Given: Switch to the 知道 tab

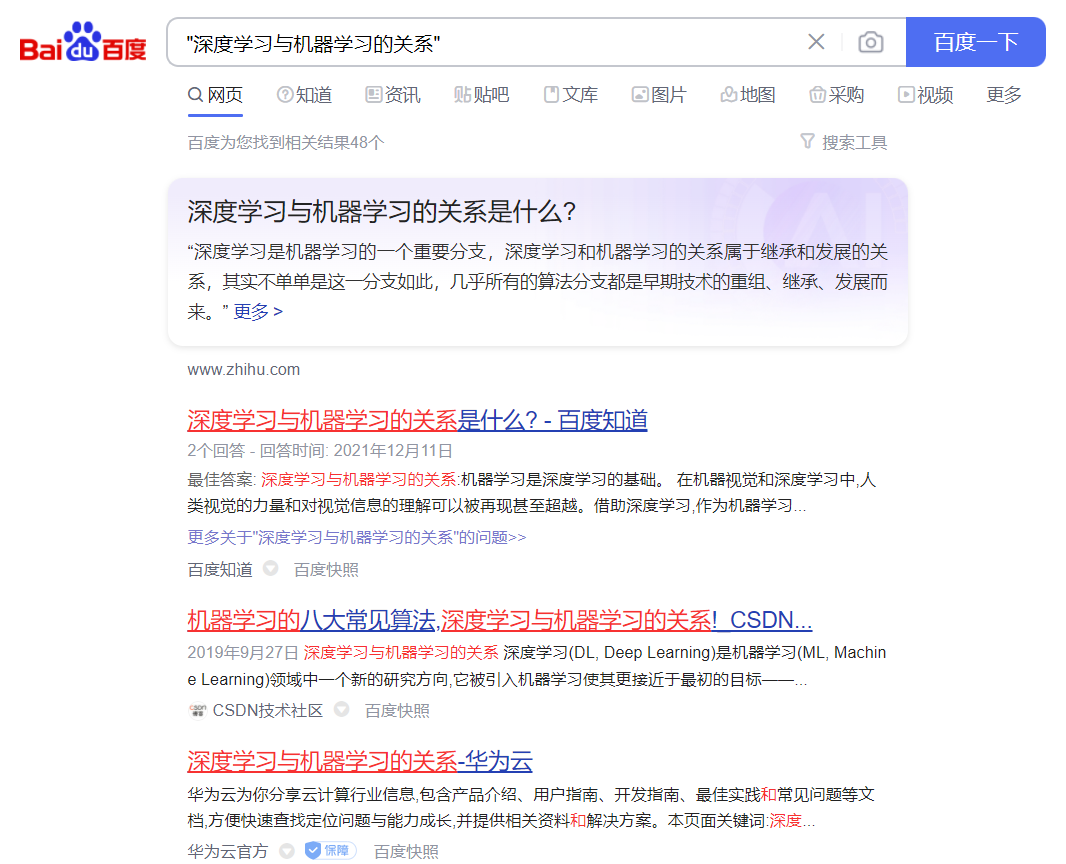Looking at the screenshot, I should coord(305,94).
